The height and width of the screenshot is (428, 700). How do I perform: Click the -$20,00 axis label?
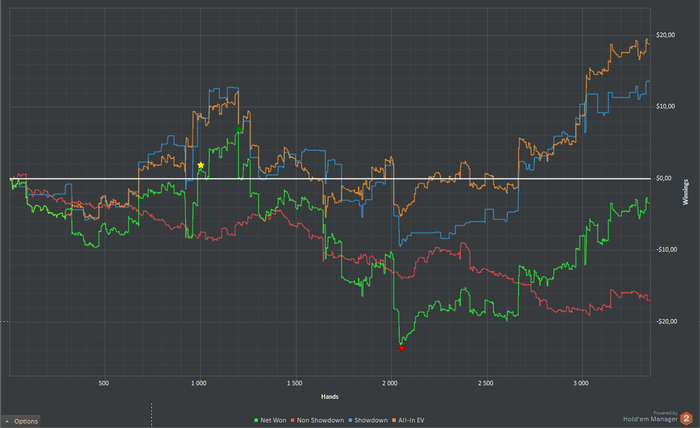(x=666, y=321)
